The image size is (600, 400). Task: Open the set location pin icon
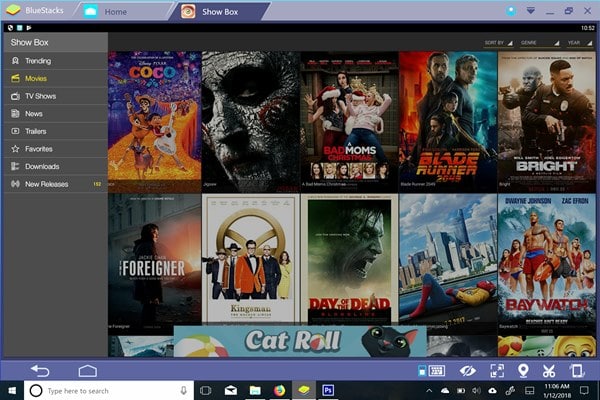pos(523,371)
